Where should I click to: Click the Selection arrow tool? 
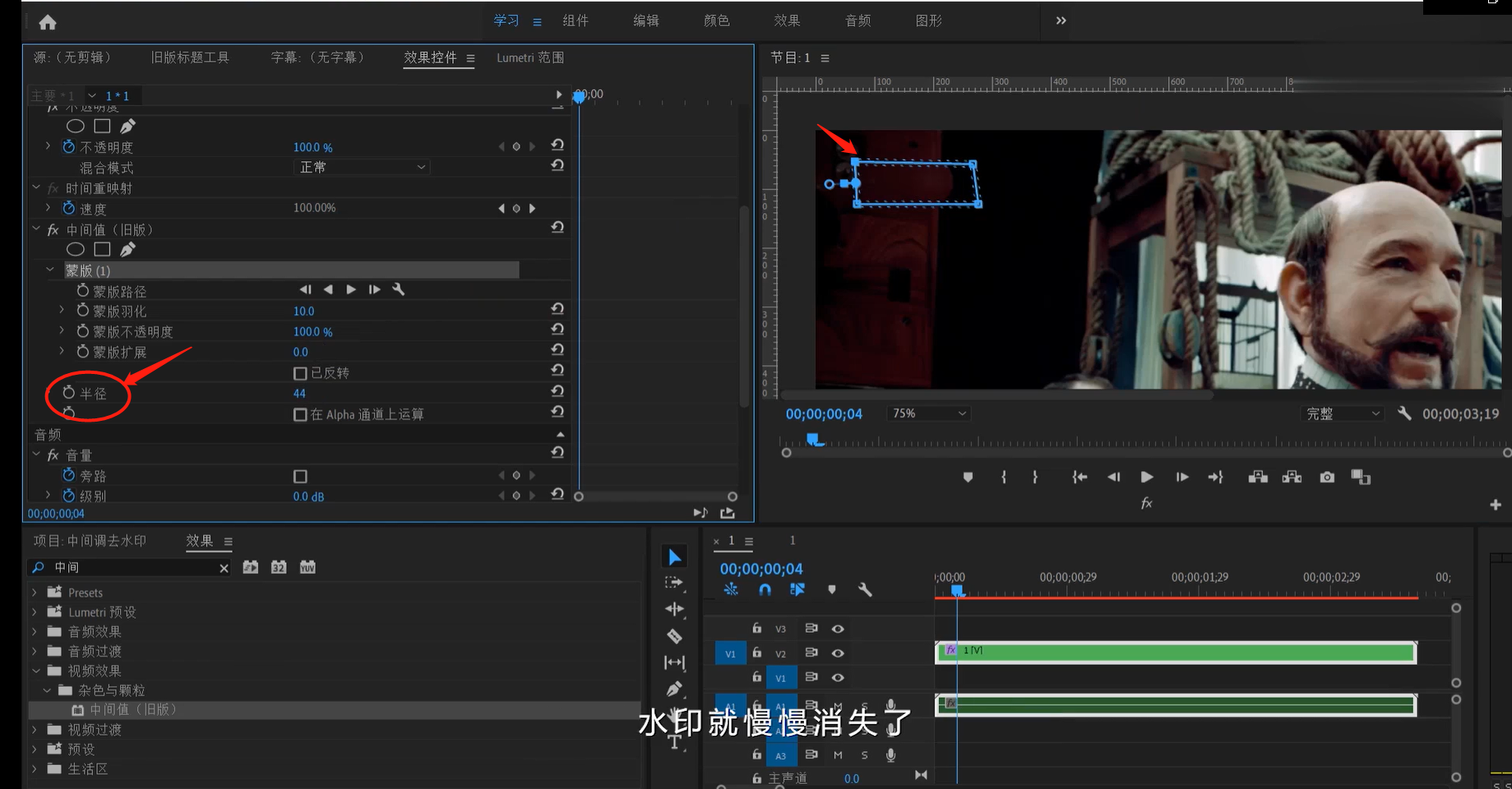[x=674, y=557]
